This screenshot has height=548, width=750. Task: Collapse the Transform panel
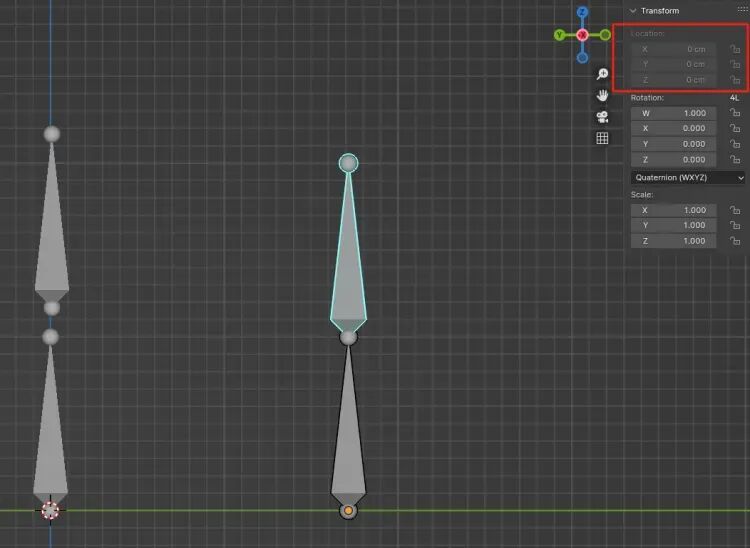pyautogui.click(x=633, y=11)
